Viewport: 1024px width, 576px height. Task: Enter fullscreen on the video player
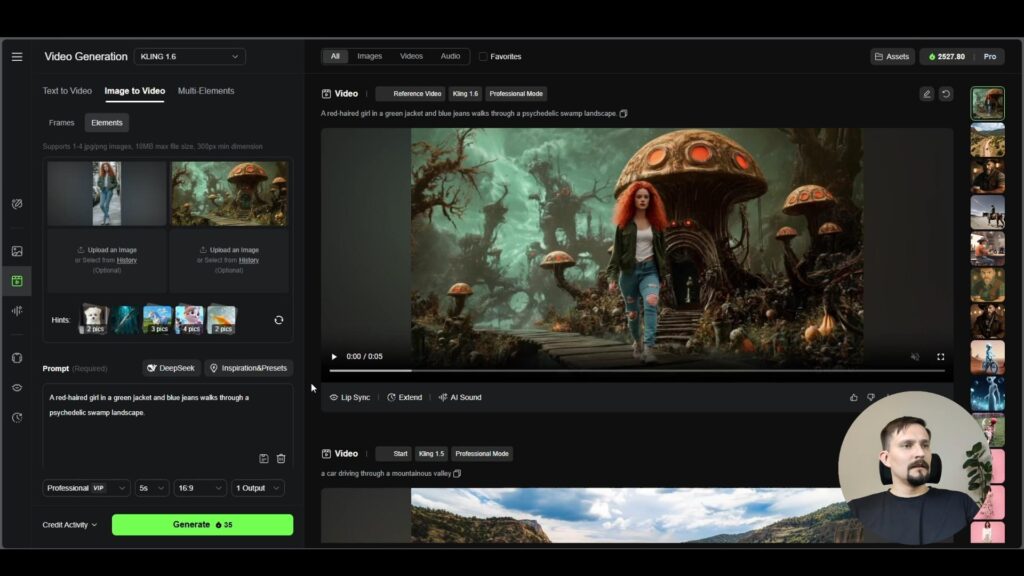(940, 357)
